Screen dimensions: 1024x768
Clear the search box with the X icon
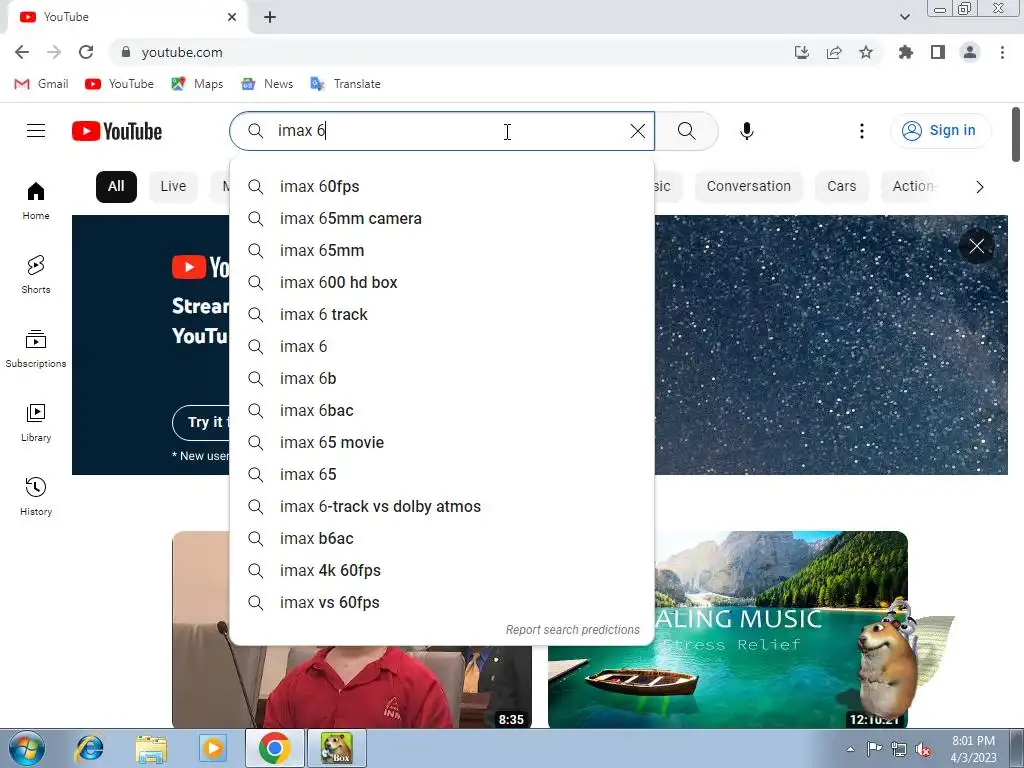click(x=637, y=131)
